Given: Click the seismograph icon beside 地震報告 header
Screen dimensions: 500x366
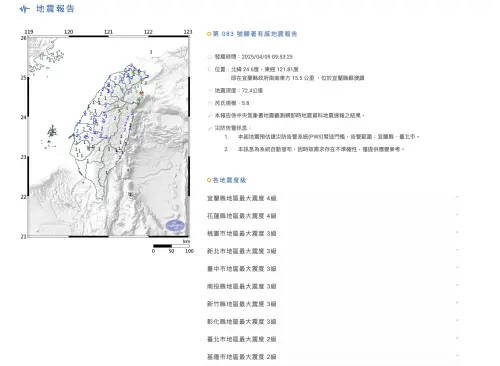Looking at the screenshot, I should [24, 9].
